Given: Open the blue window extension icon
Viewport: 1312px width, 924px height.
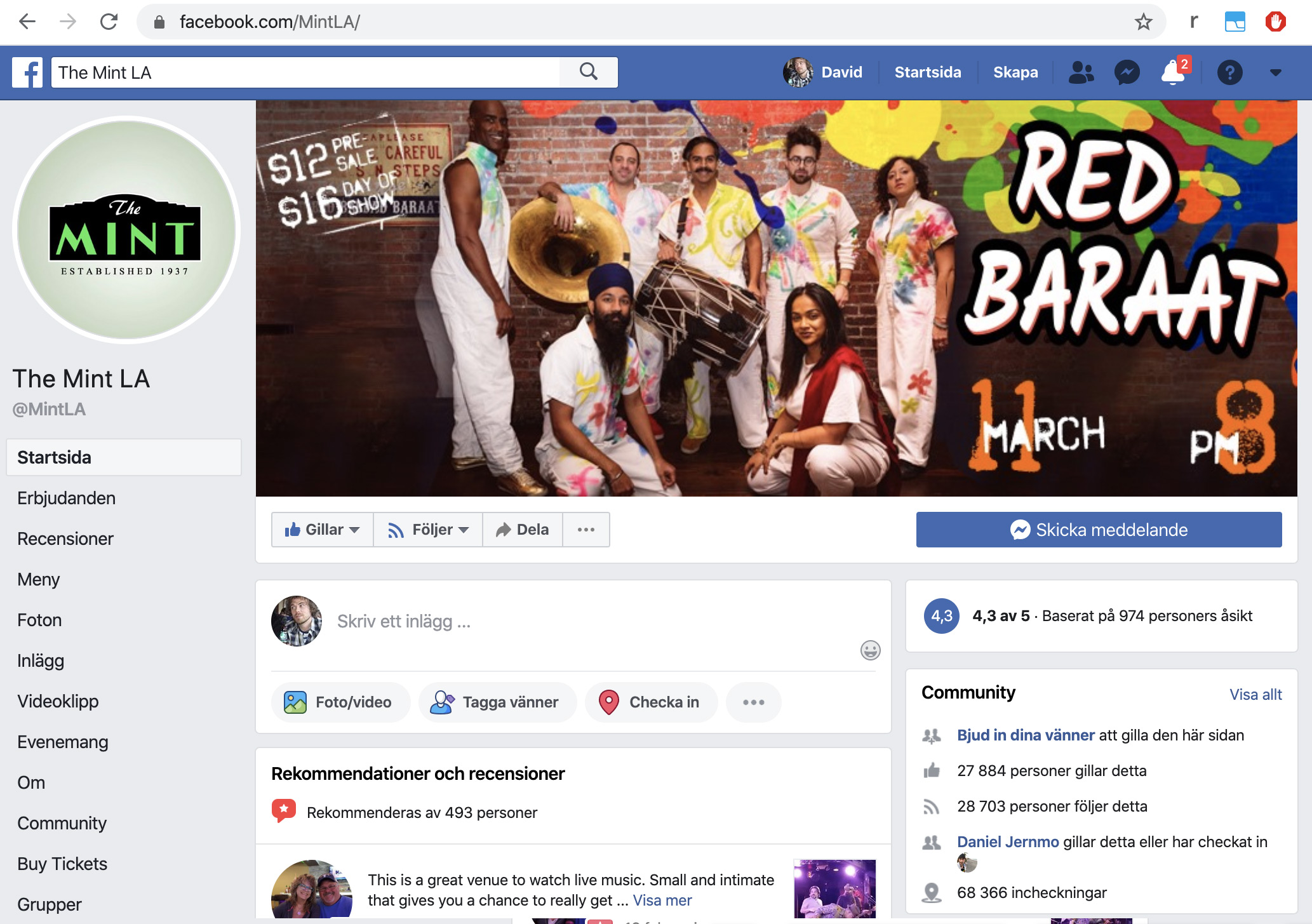Looking at the screenshot, I should click(1235, 22).
